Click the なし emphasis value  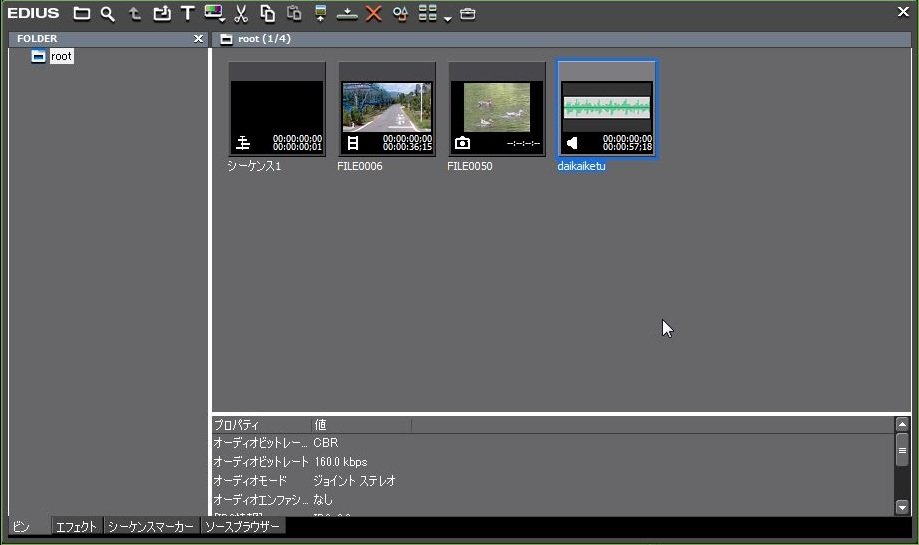(x=323, y=499)
